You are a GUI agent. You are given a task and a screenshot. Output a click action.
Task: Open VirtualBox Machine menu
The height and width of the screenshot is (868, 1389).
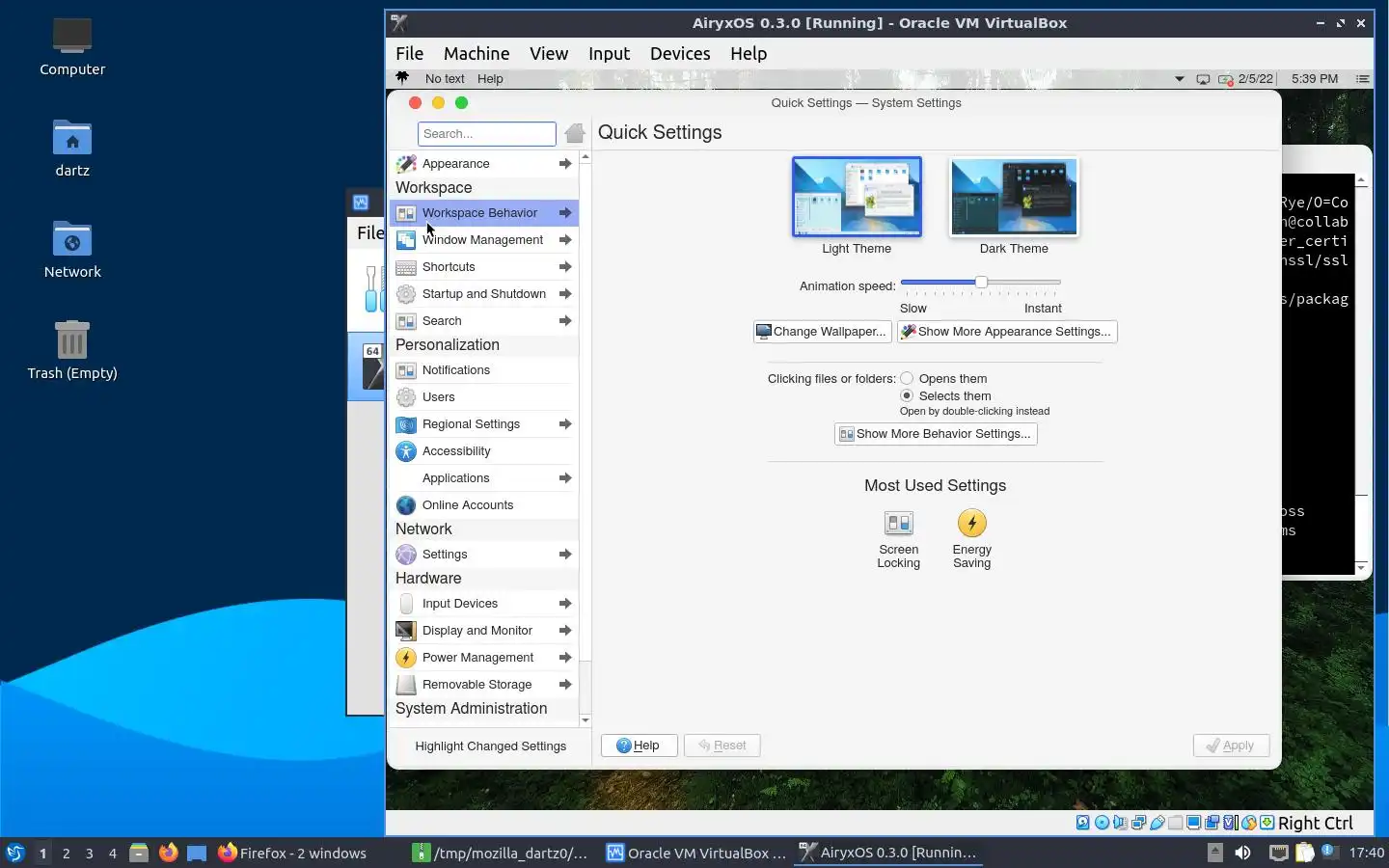477,54
